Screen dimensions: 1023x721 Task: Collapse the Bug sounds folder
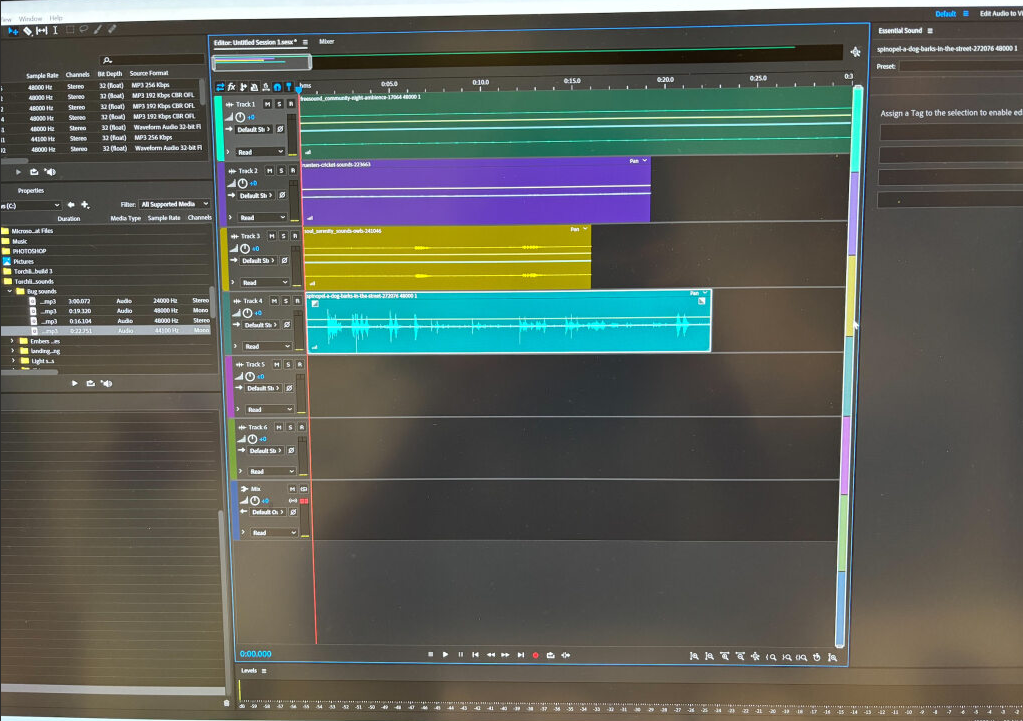(10, 291)
